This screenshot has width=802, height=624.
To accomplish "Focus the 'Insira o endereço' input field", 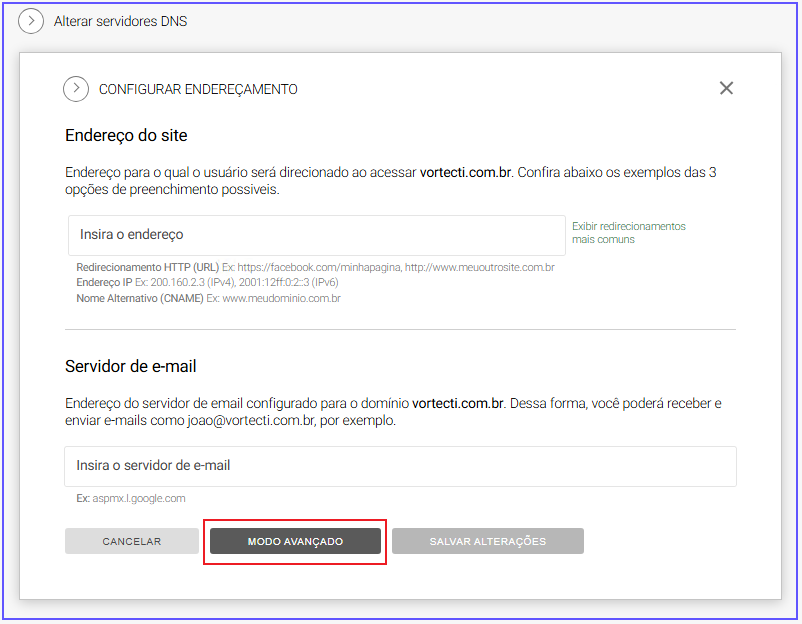I will [317, 235].
